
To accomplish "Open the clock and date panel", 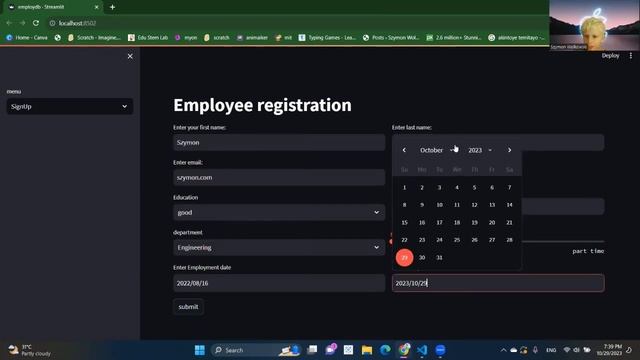I will pyautogui.click(x=609, y=350).
